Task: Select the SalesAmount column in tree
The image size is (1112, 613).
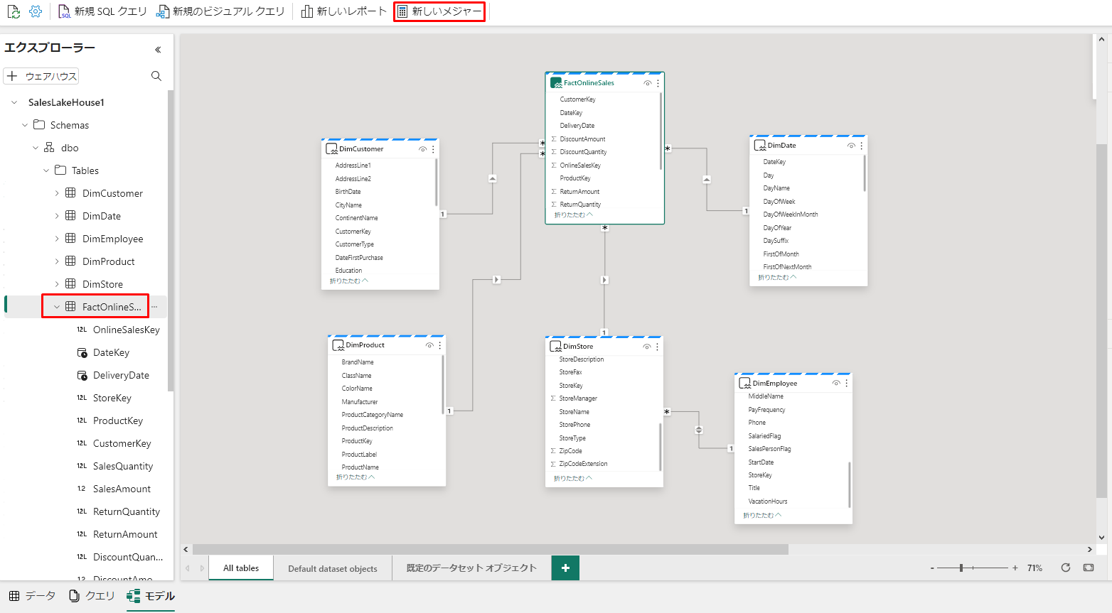Action: coord(121,489)
